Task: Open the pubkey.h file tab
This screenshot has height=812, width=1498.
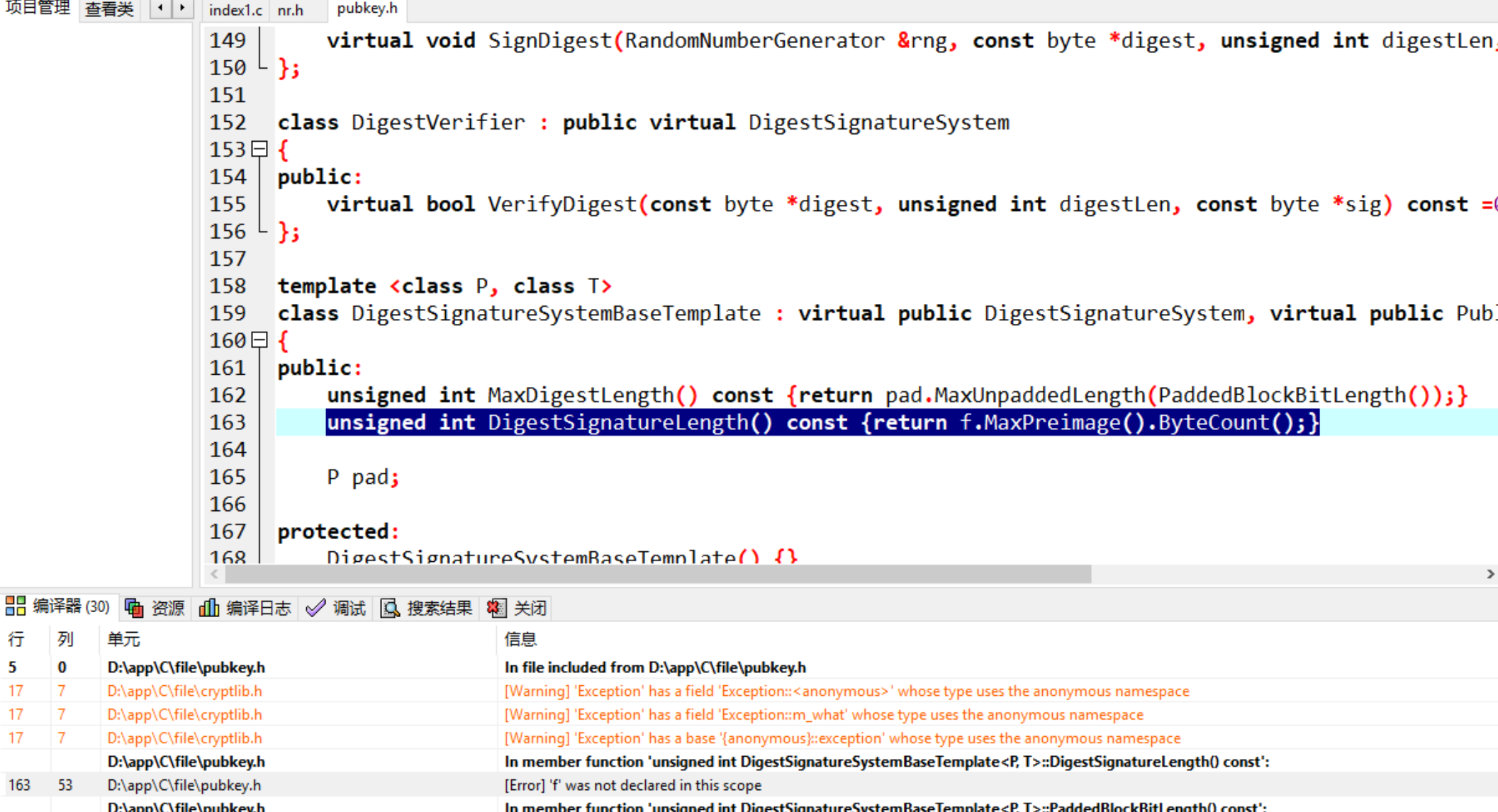Action: (367, 9)
